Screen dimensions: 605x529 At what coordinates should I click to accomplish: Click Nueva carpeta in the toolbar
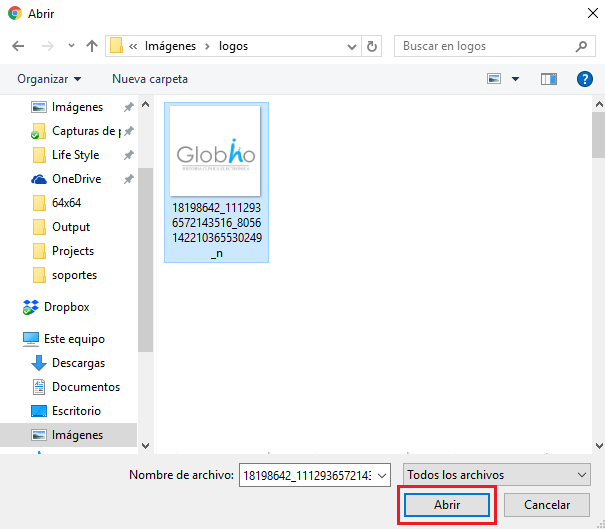(149, 79)
